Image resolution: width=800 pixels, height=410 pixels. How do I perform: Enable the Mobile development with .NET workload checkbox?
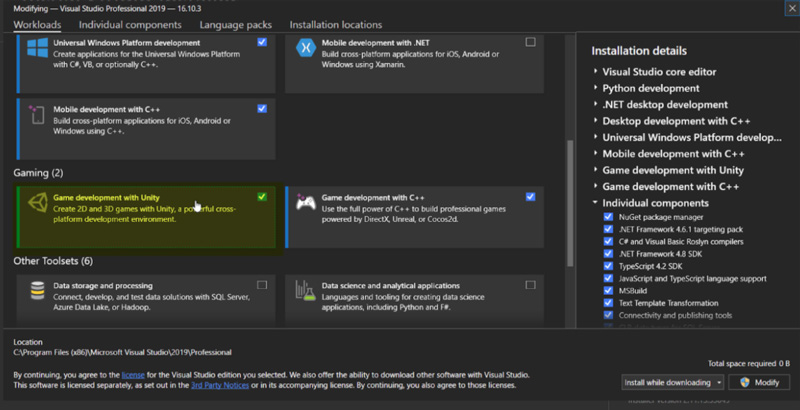(530, 42)
